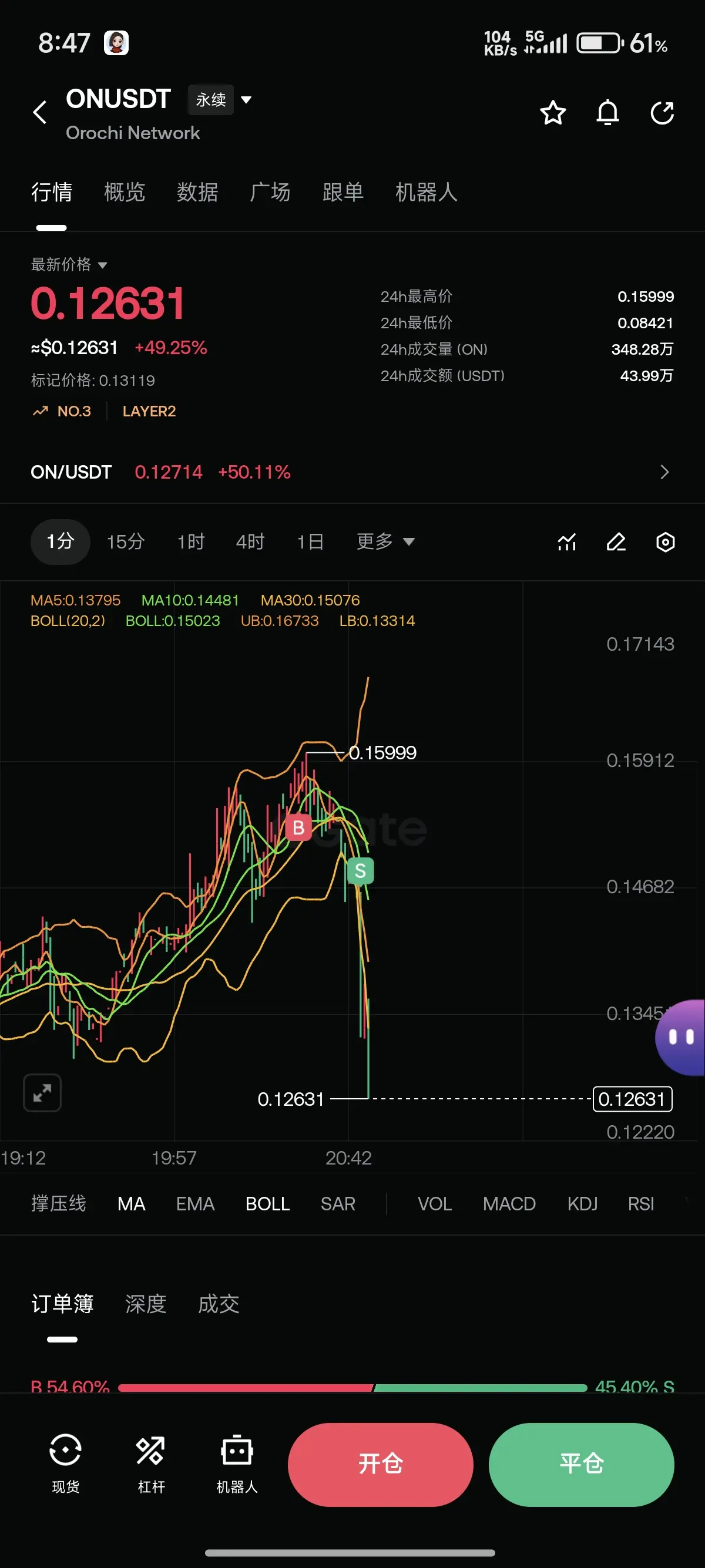This screenshot has height=1568, width=705.
Task: Tap 24h成交量 value 348.28万
Action: 642,349
